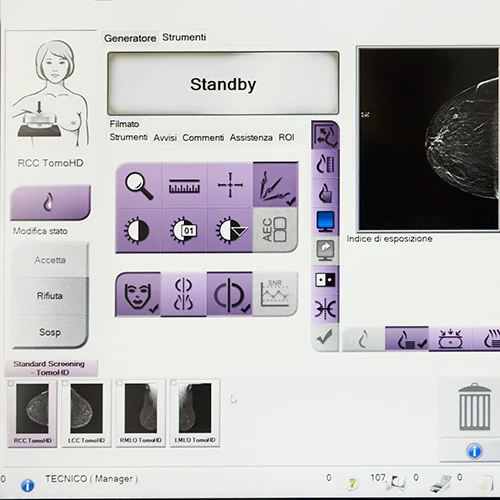Click the printer status icon
This screenshot has height=500, width=500.
click(x=441, y=484)
